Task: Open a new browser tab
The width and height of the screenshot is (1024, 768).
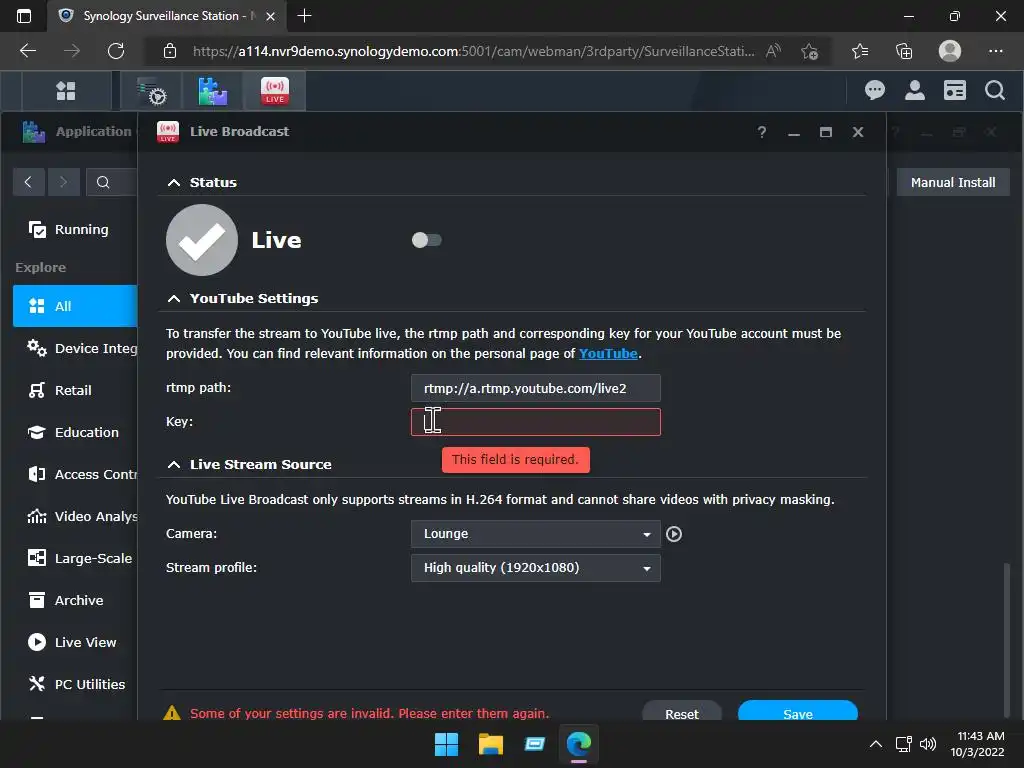Action: coord(304,16)
